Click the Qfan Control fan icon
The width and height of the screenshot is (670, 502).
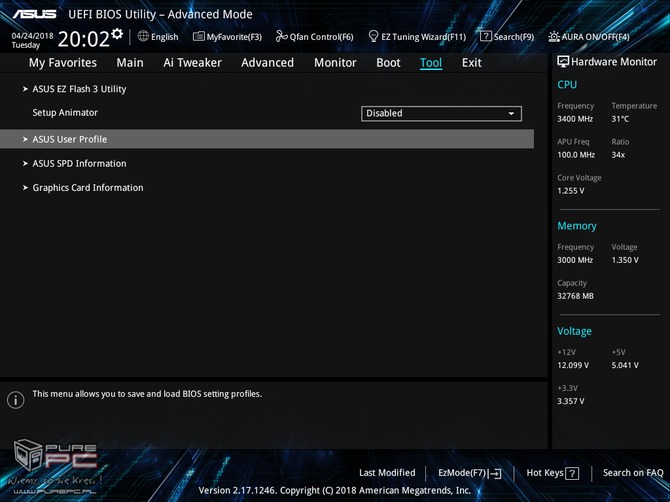[x=282, y=36]
